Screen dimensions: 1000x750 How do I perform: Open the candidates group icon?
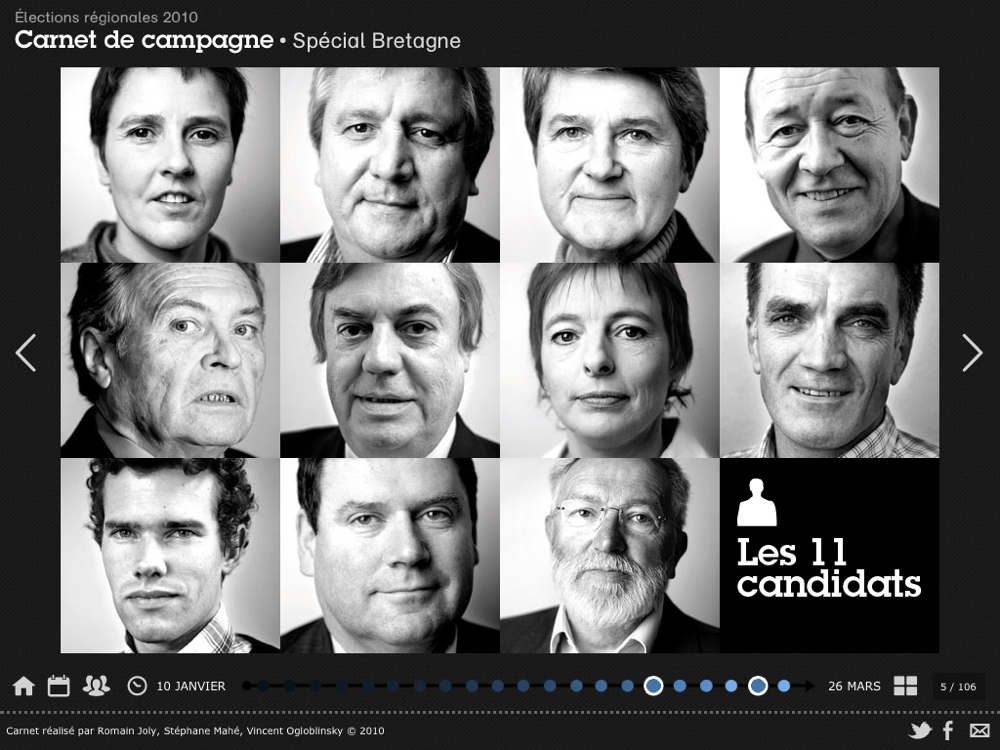96,686
